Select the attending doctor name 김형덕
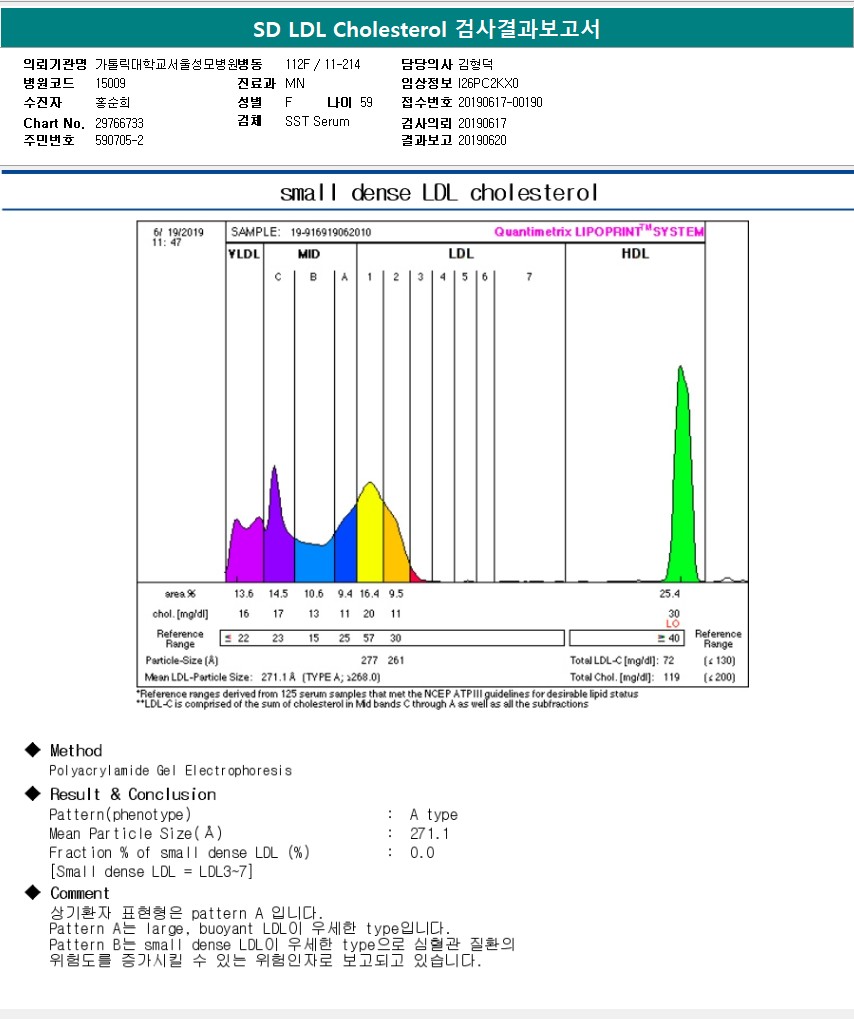The height and width of the screenshot is (1019, 854). tap(476, 64)
